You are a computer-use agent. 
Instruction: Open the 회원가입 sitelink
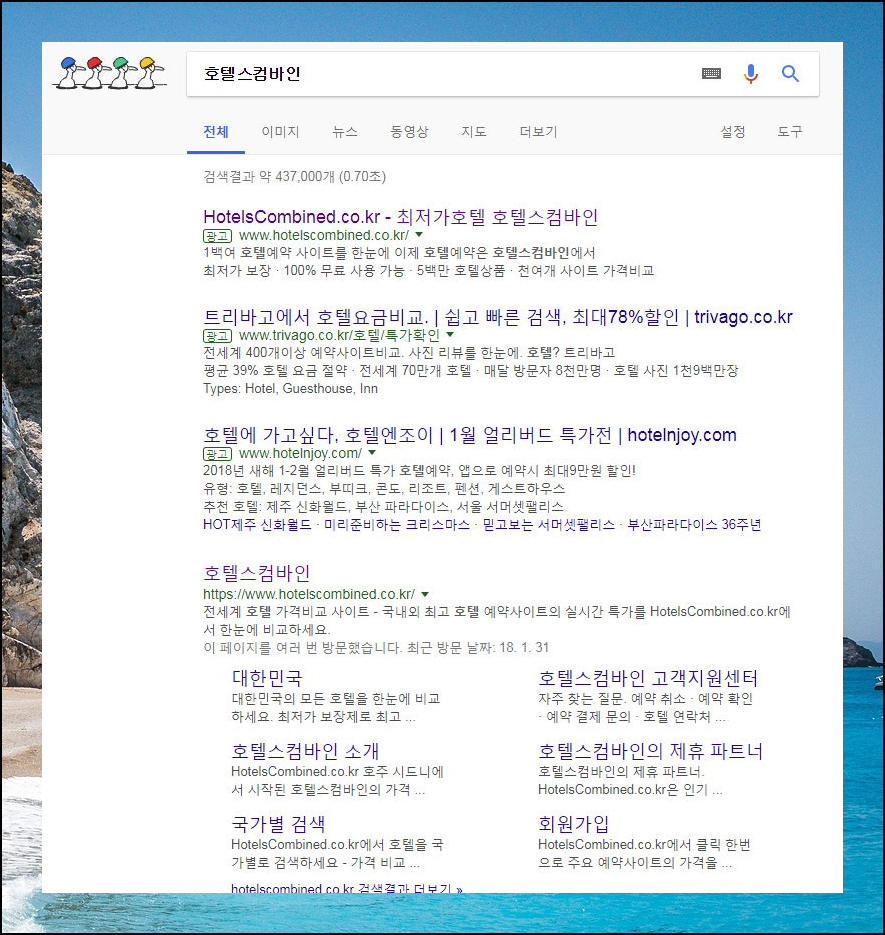click(573, 825)
